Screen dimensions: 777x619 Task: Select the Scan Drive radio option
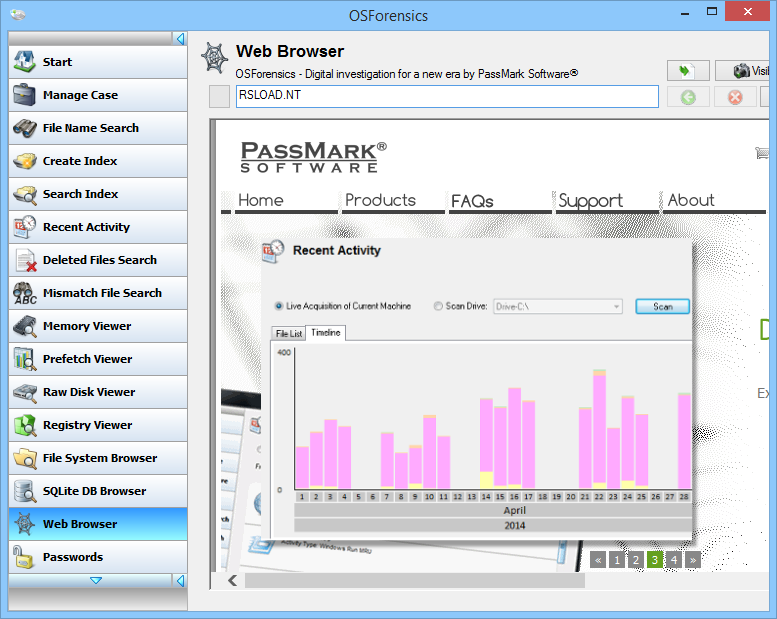pyautogui.click(x=438, y=306)
